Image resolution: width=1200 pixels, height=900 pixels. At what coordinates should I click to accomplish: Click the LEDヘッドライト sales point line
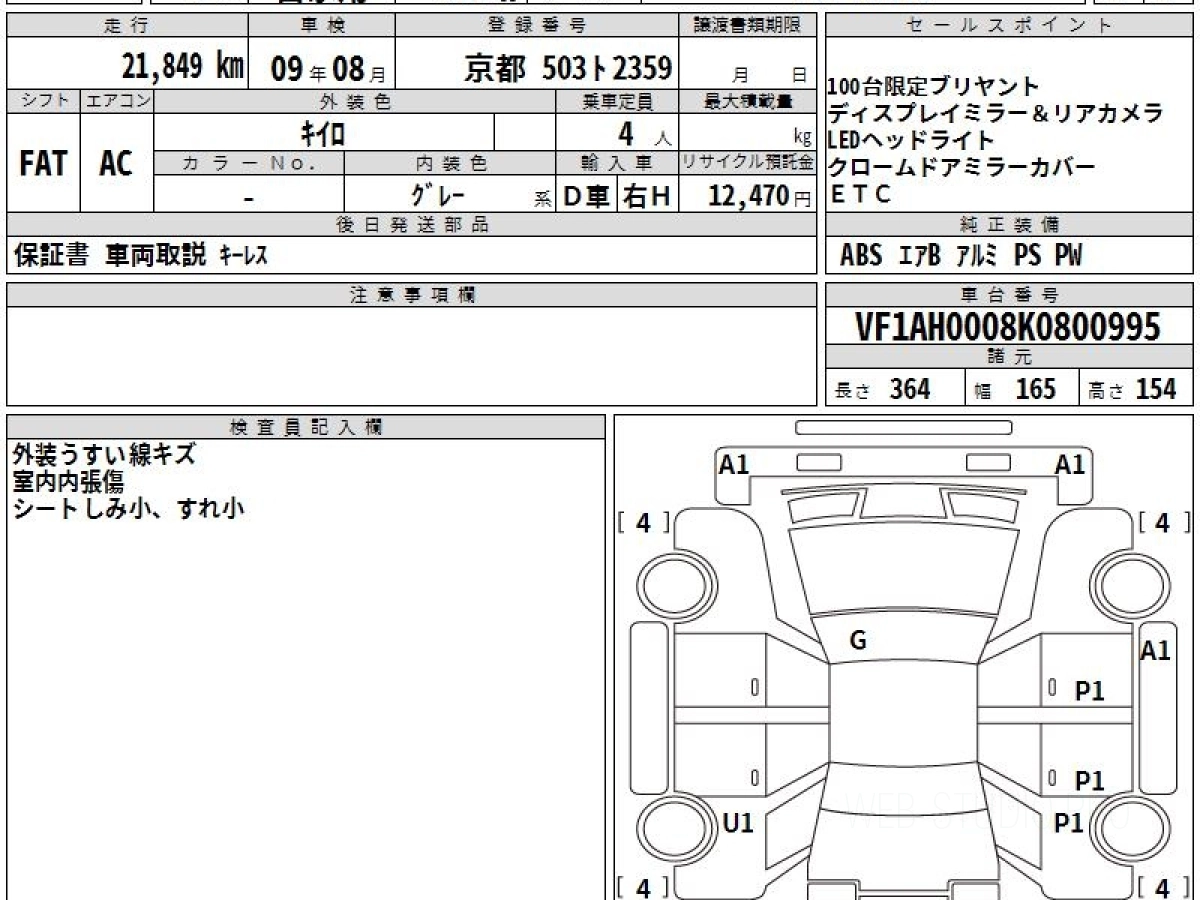click(911, 140)
